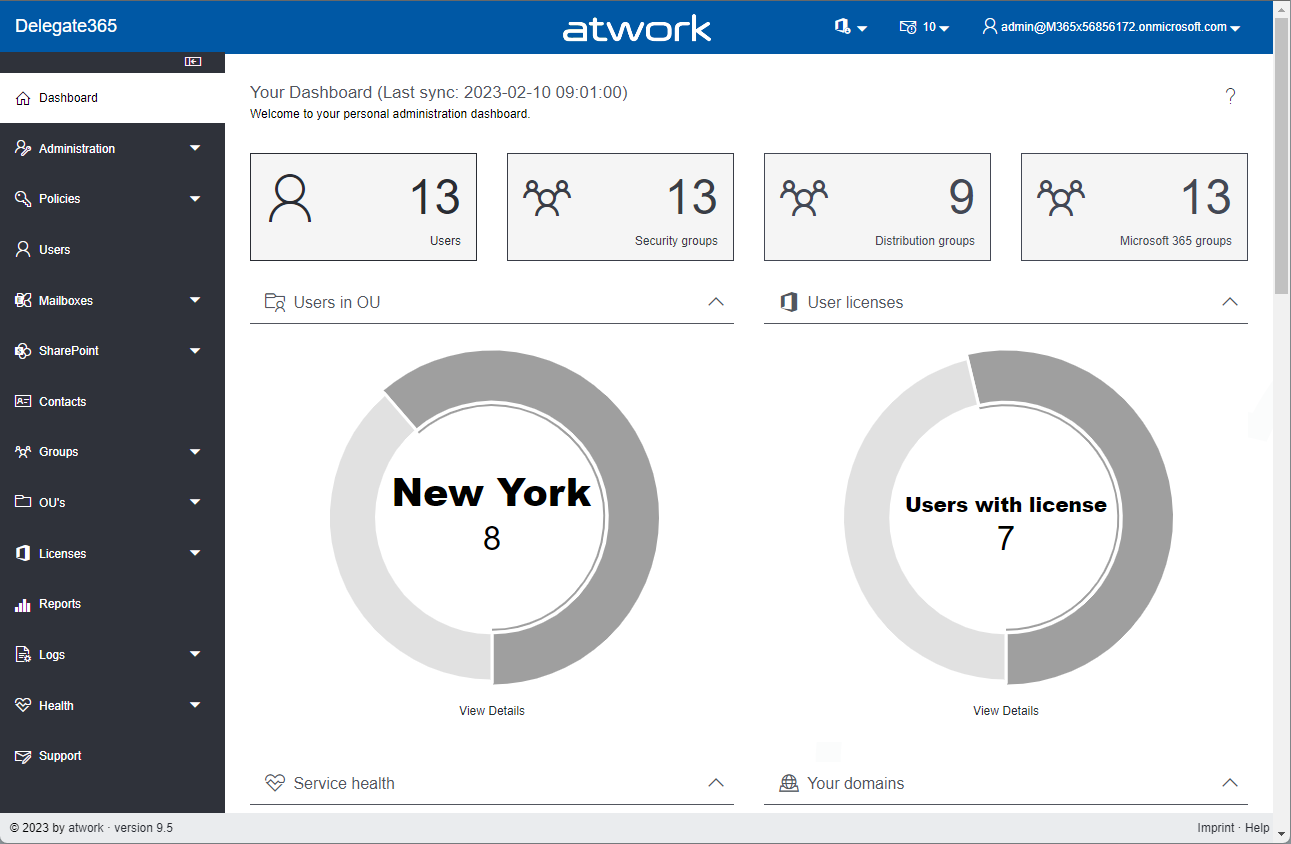Screen dimensions: 1291x844
Task: Collapse the User licenses panel
Action: coord(1230,302)
